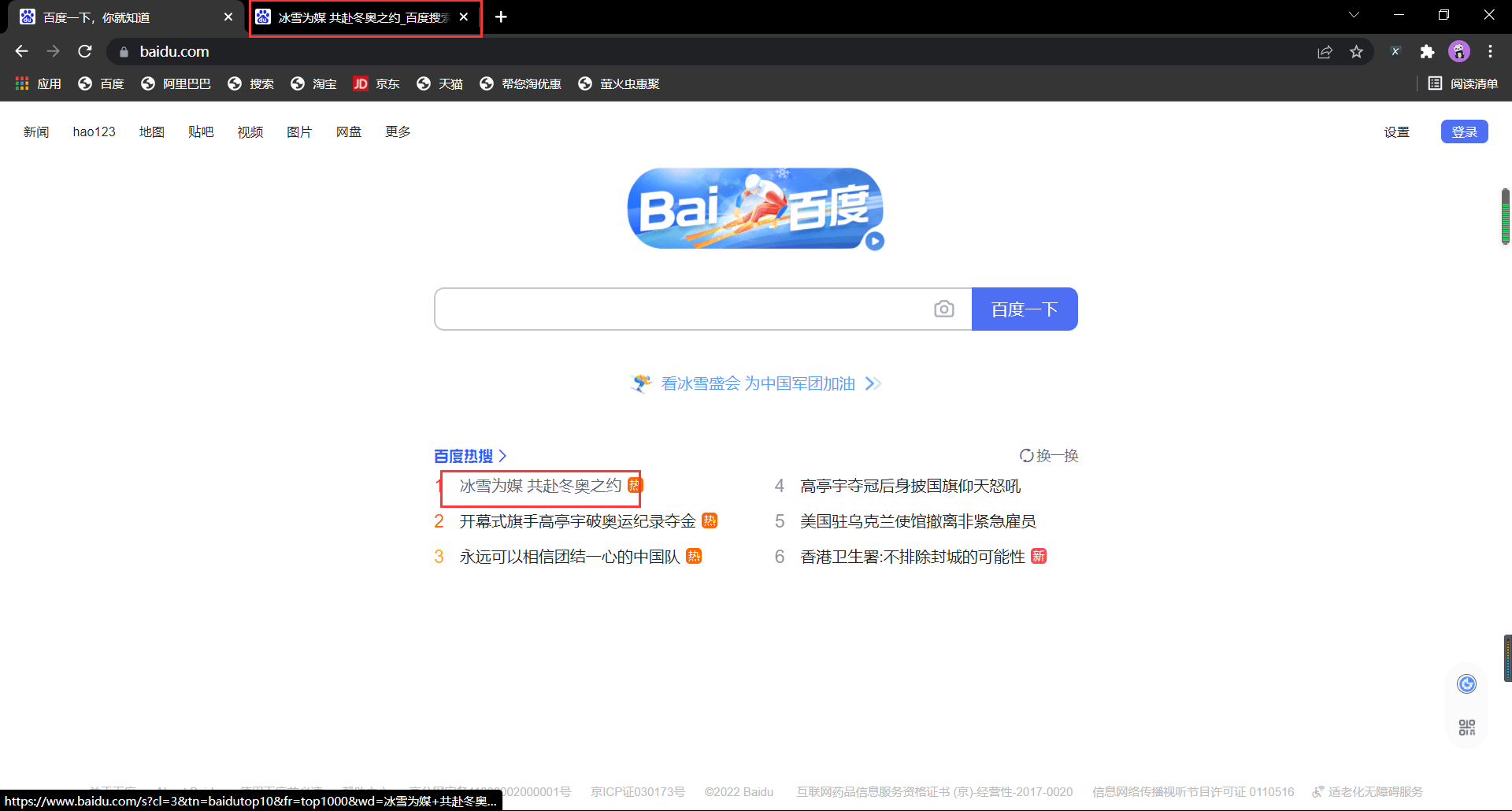
Task: Open Chrome three-dot menu
Action: pyautogui.click(x=1490, y=51)
